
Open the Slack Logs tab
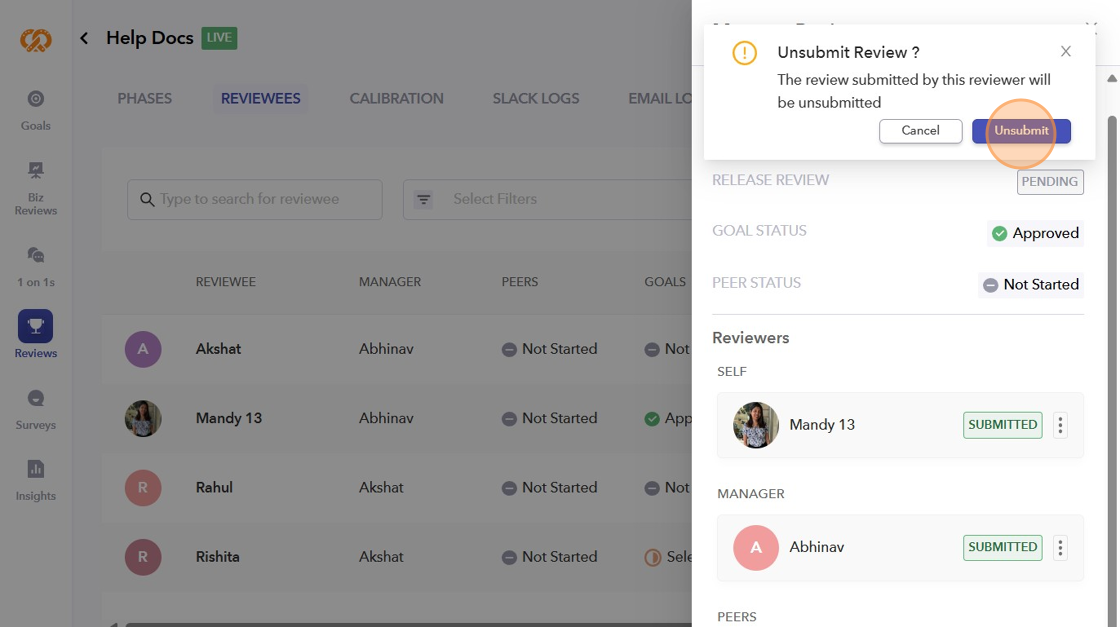535,98
